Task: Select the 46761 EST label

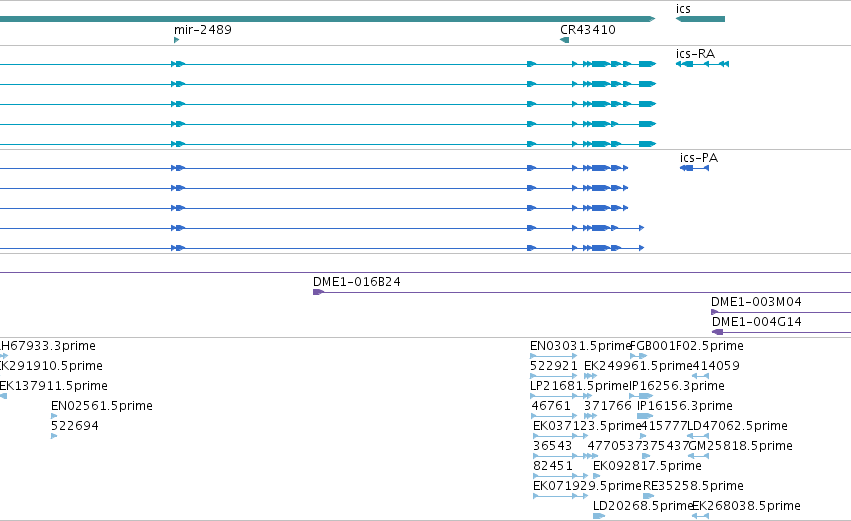Action: [551, 406]
